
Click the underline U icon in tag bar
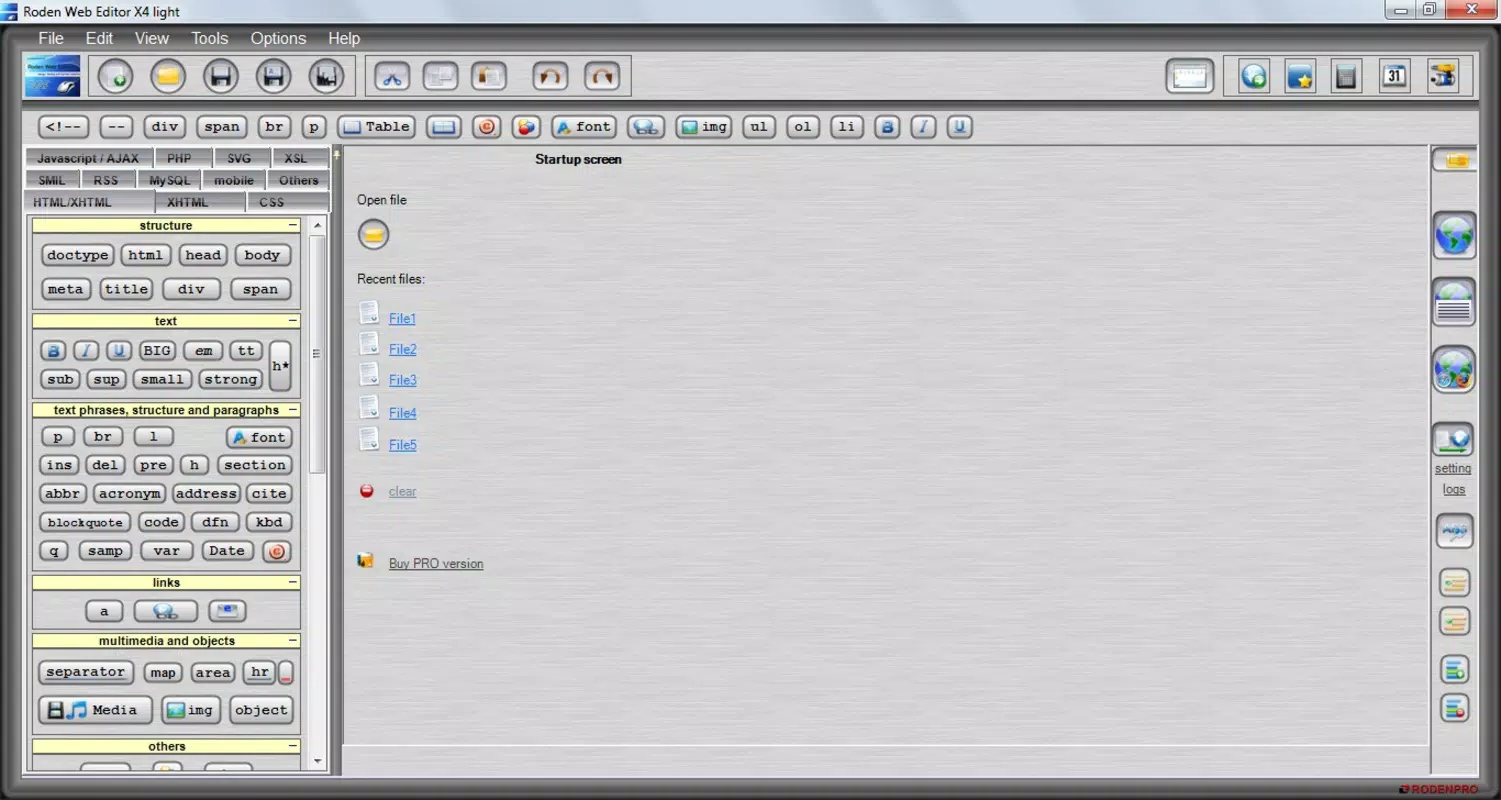960,127
